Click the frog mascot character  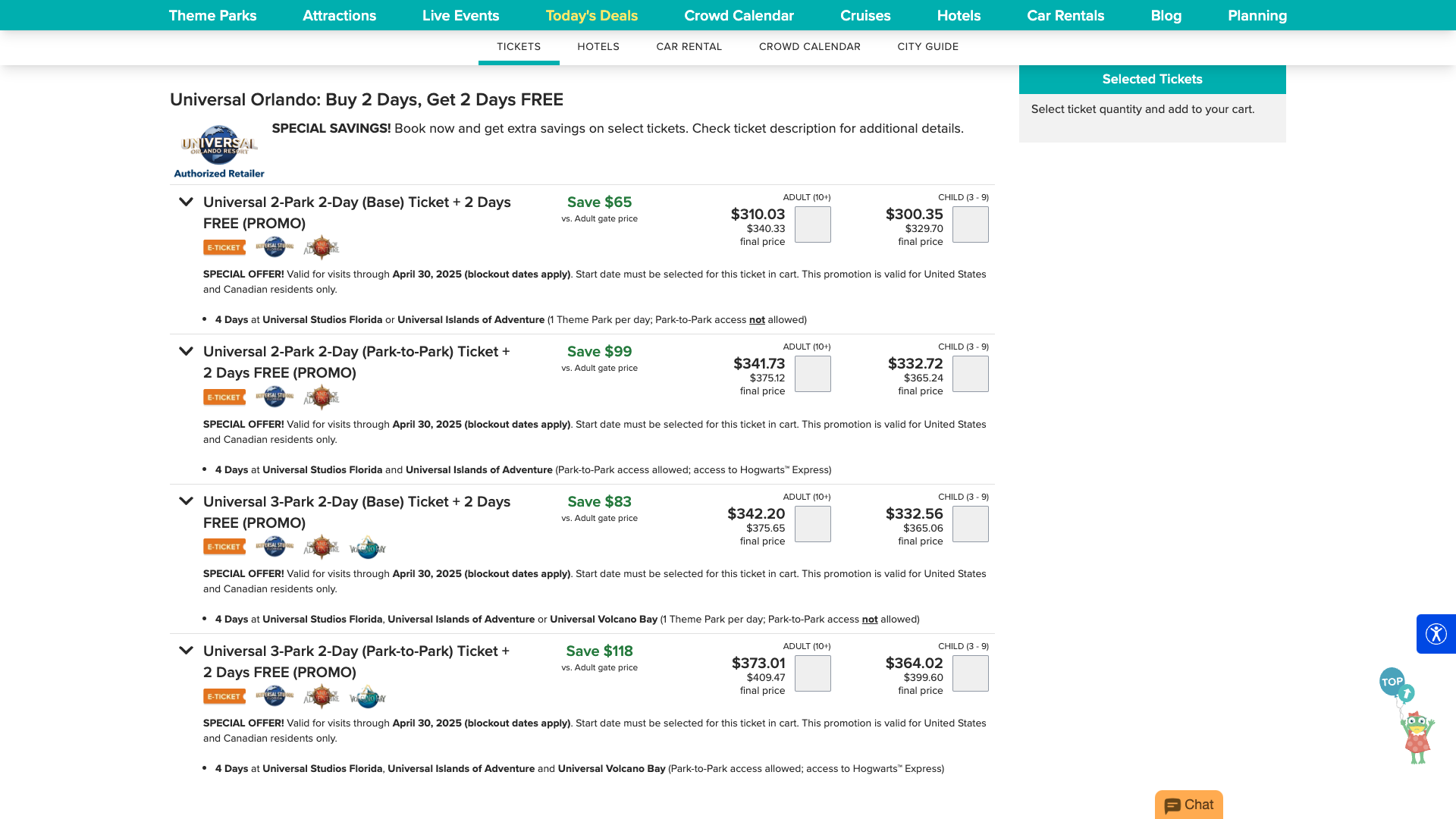(1417, 736)
